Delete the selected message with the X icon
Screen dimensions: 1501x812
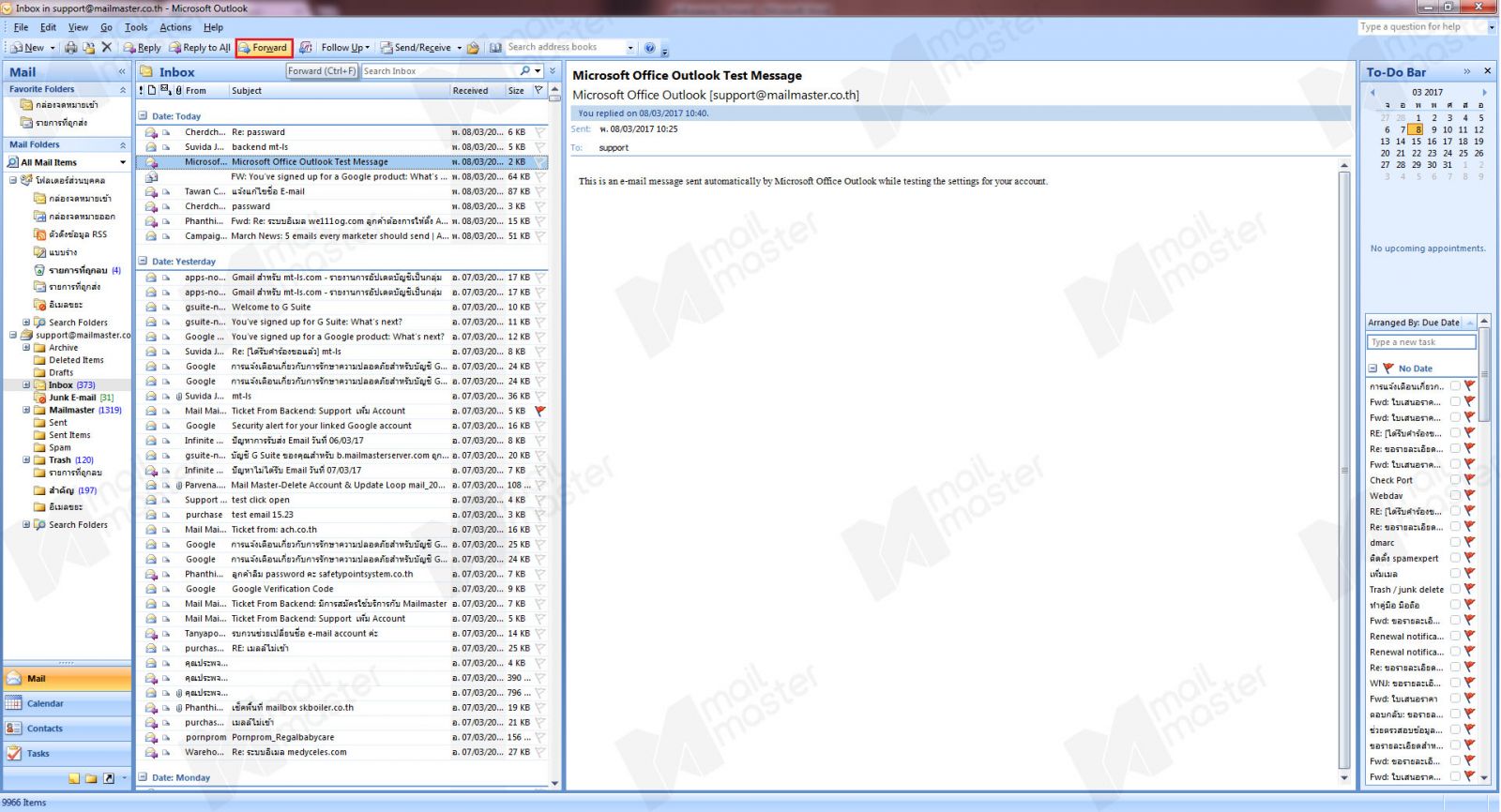pyautogui.click(x=106, y=47)
